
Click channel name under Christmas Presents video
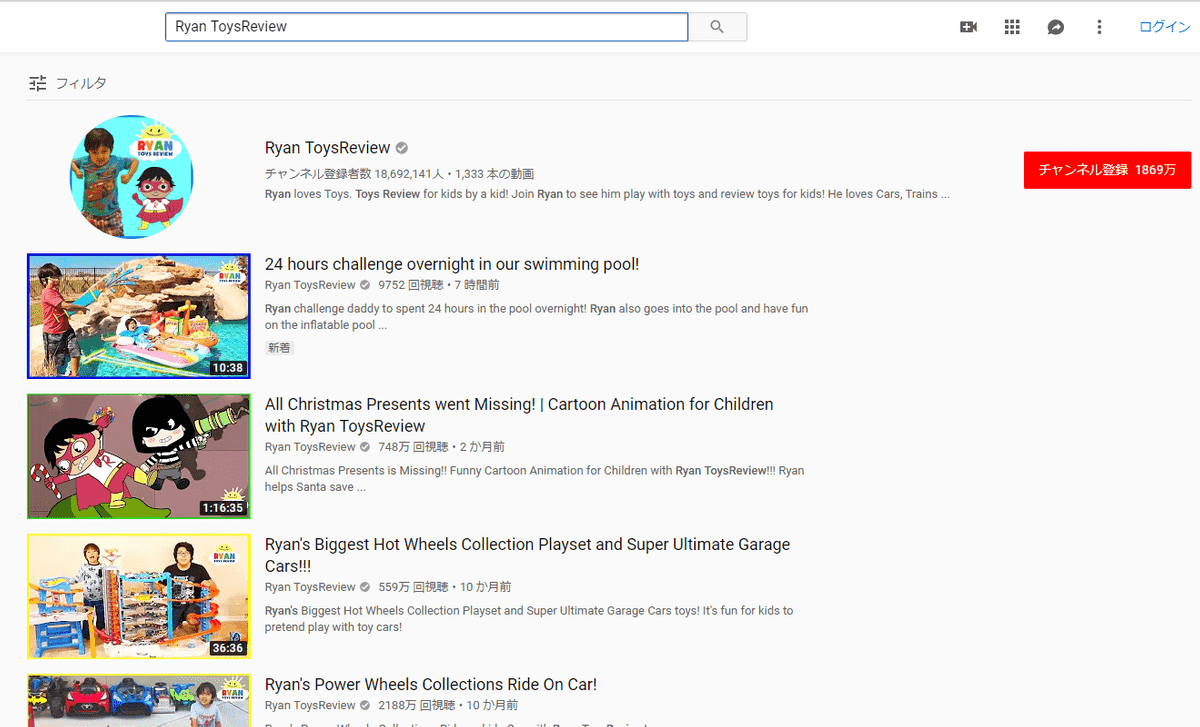pos(310,447)
